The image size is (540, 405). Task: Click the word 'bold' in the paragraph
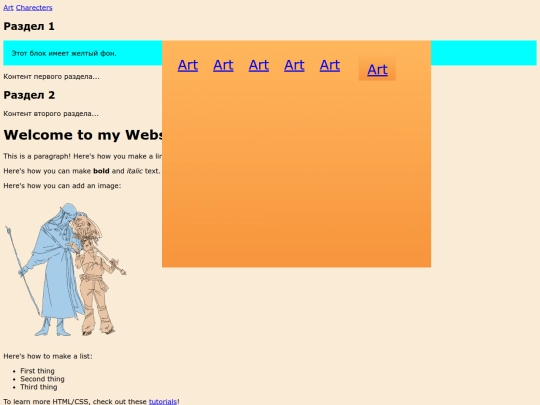click(x=101, y=171)
